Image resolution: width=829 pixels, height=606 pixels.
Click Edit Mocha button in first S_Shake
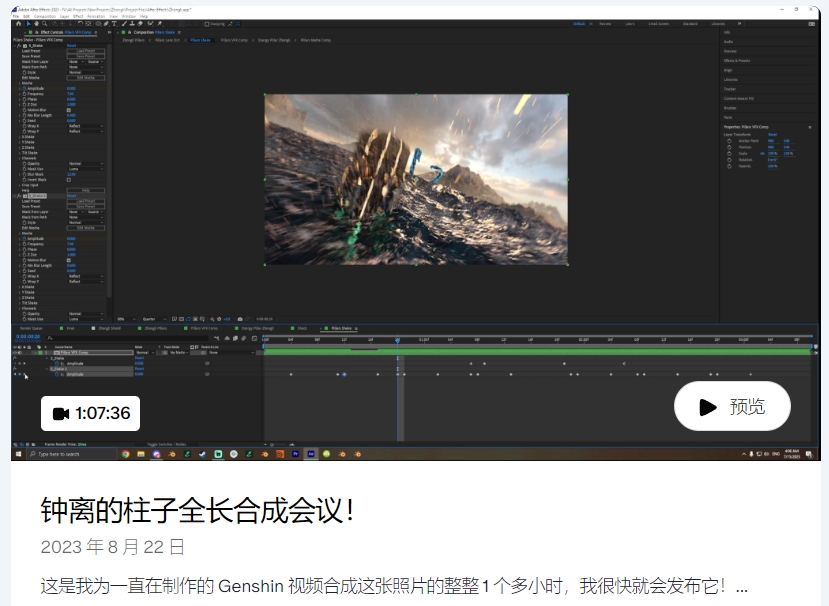click(86, 78)
